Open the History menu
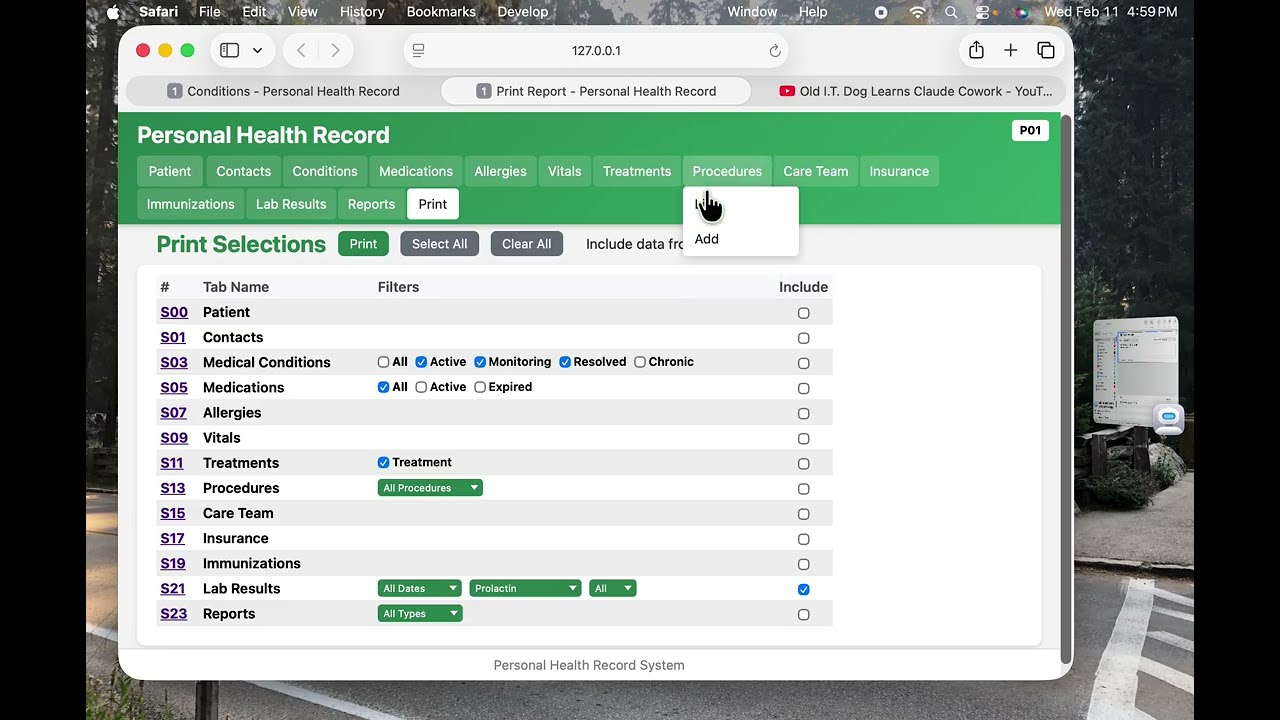The image size is (1280, 720). coord(362,12)
